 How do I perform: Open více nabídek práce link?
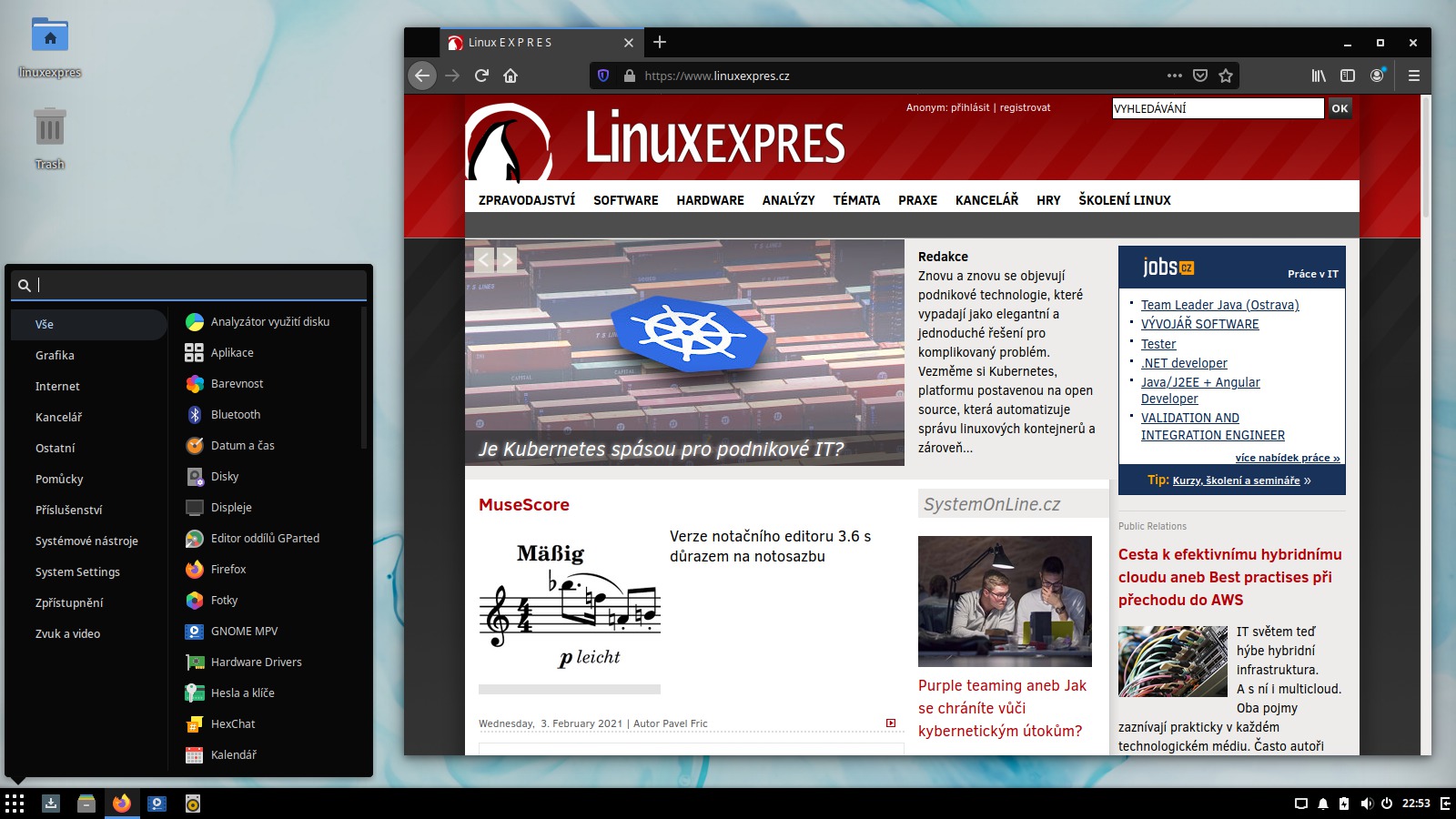1287,458
